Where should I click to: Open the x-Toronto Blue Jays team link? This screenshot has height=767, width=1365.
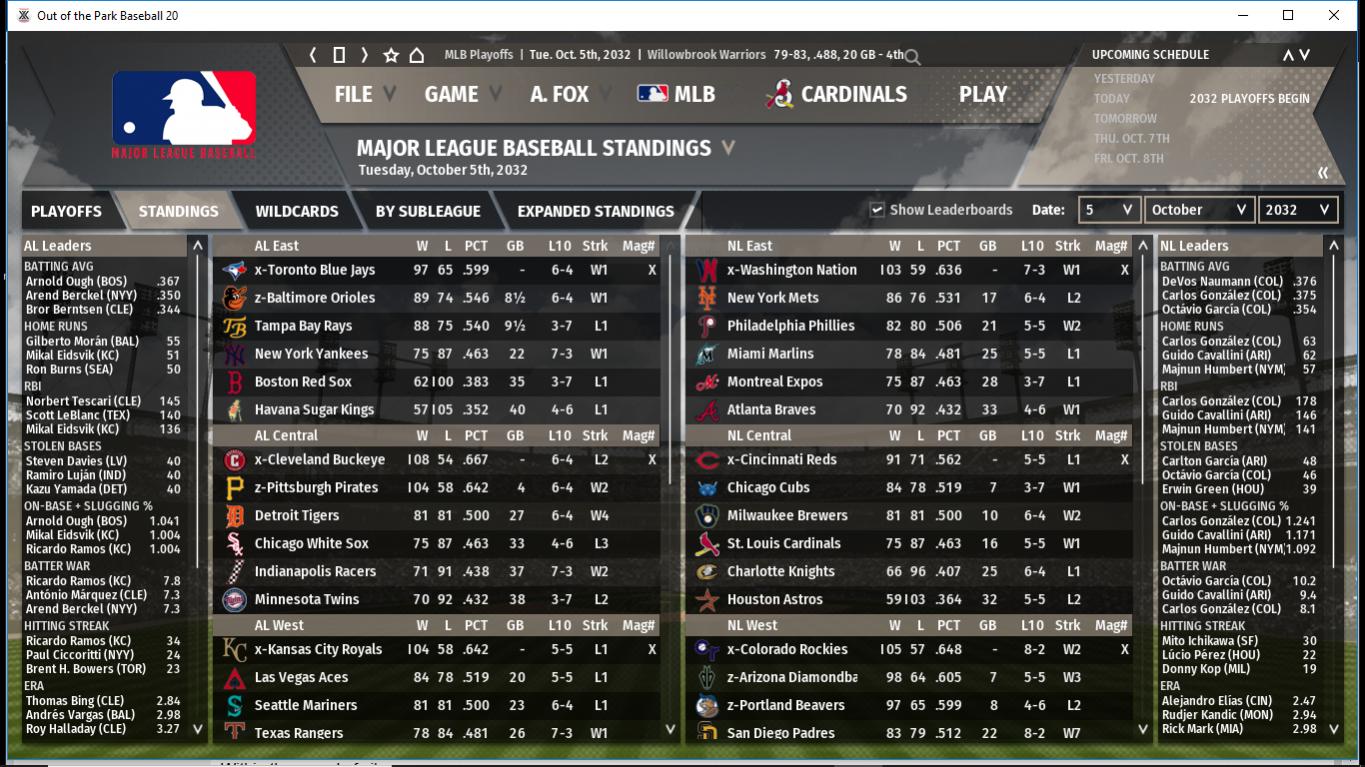point(315,270)
